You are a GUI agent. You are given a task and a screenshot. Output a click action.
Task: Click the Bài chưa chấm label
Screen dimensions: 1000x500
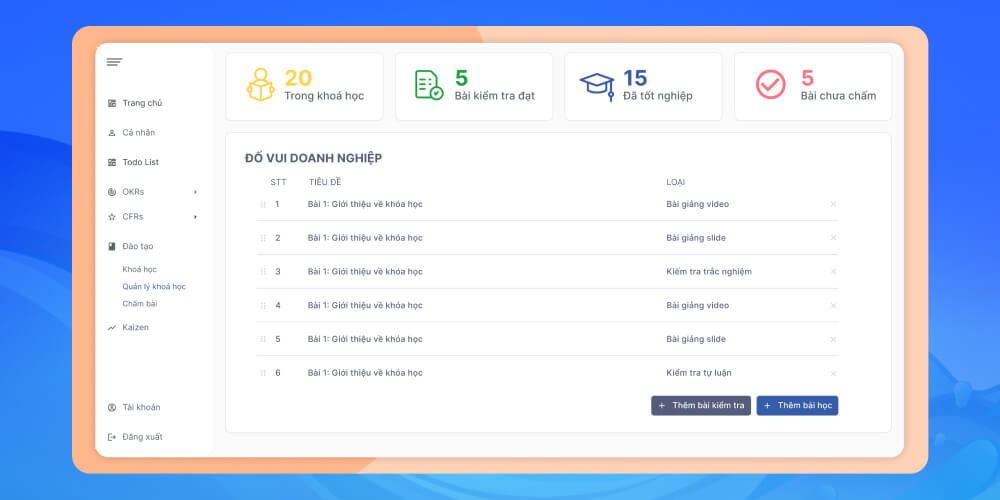[x=839, y=96]
